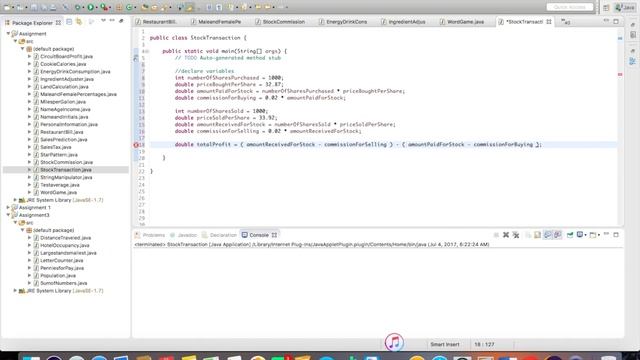The width and height of the screenshot is (640, 360).
Task: Switch to IngredientAdjus editor tab
Action: pos(403,22)
